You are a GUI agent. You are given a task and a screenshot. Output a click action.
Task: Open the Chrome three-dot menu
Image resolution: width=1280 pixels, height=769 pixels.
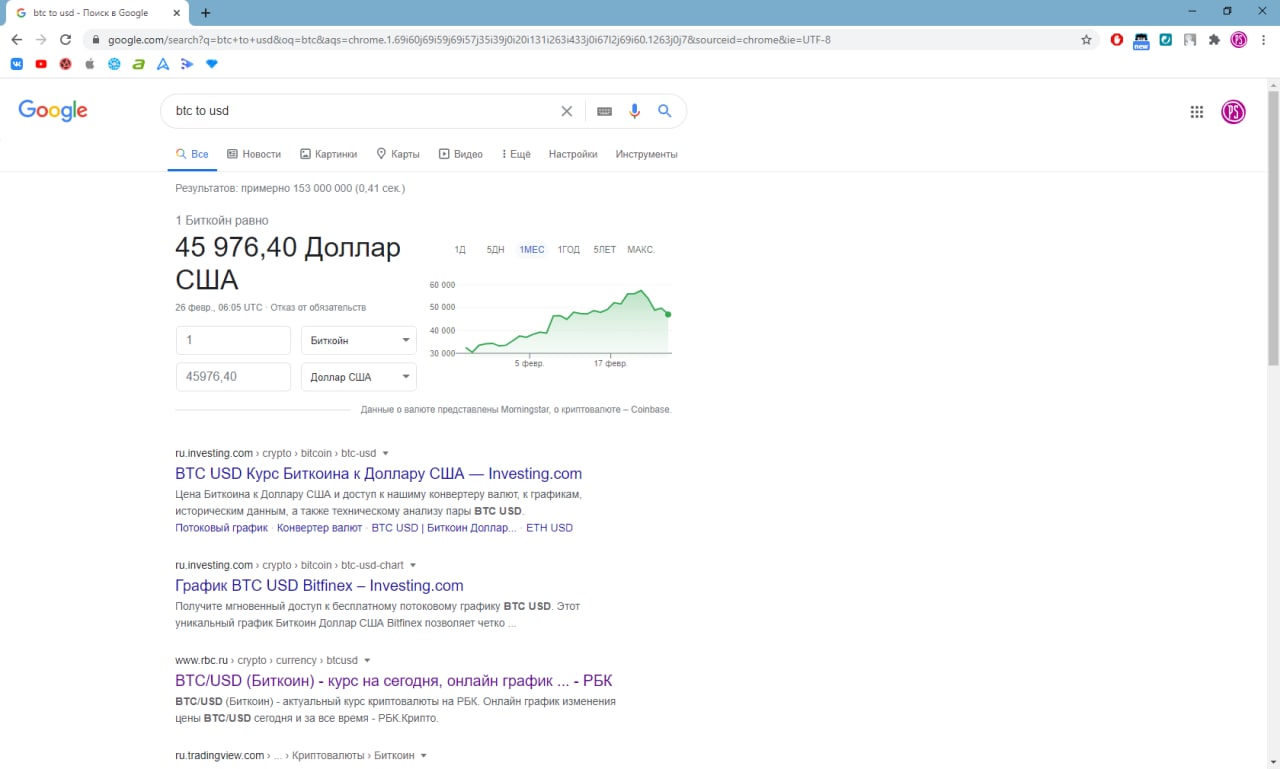1263,40
